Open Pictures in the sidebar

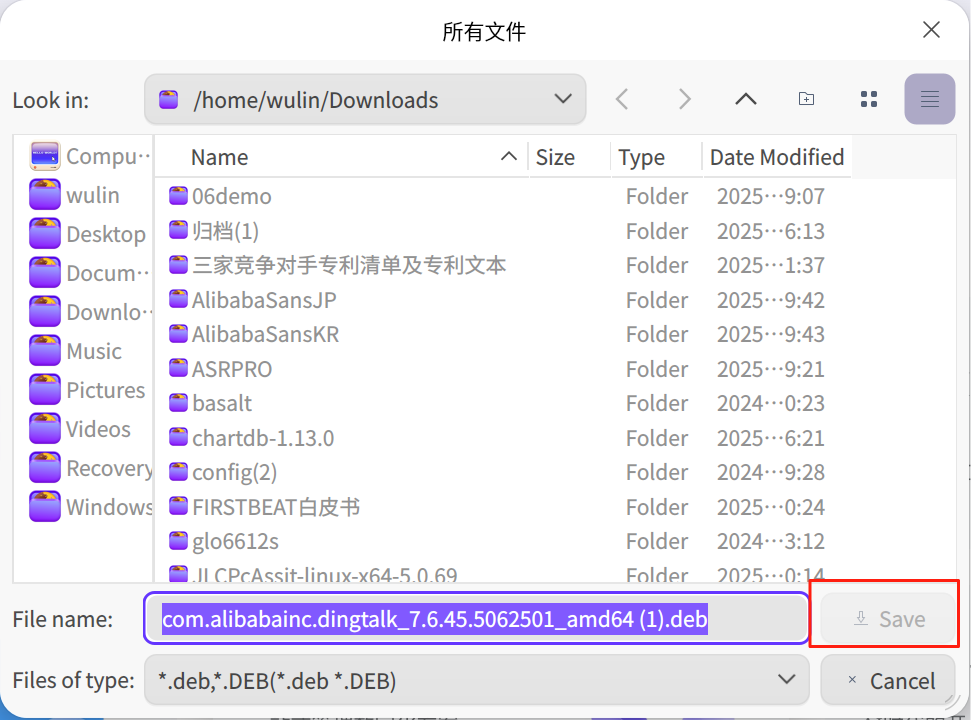87,390
